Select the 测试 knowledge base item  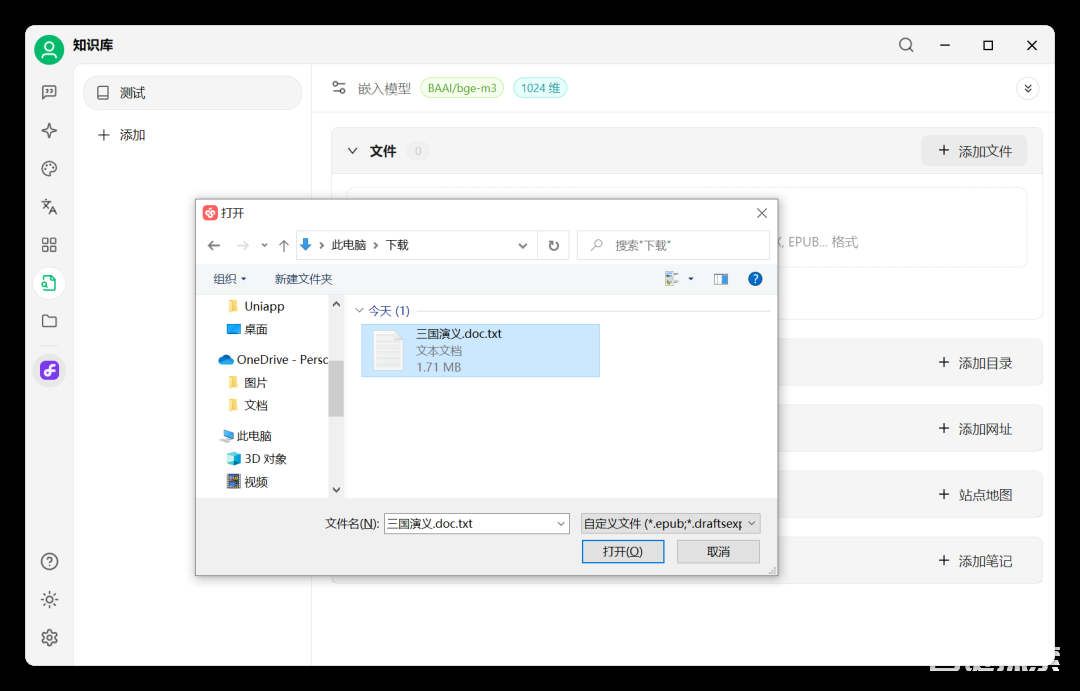coord(192,93)
